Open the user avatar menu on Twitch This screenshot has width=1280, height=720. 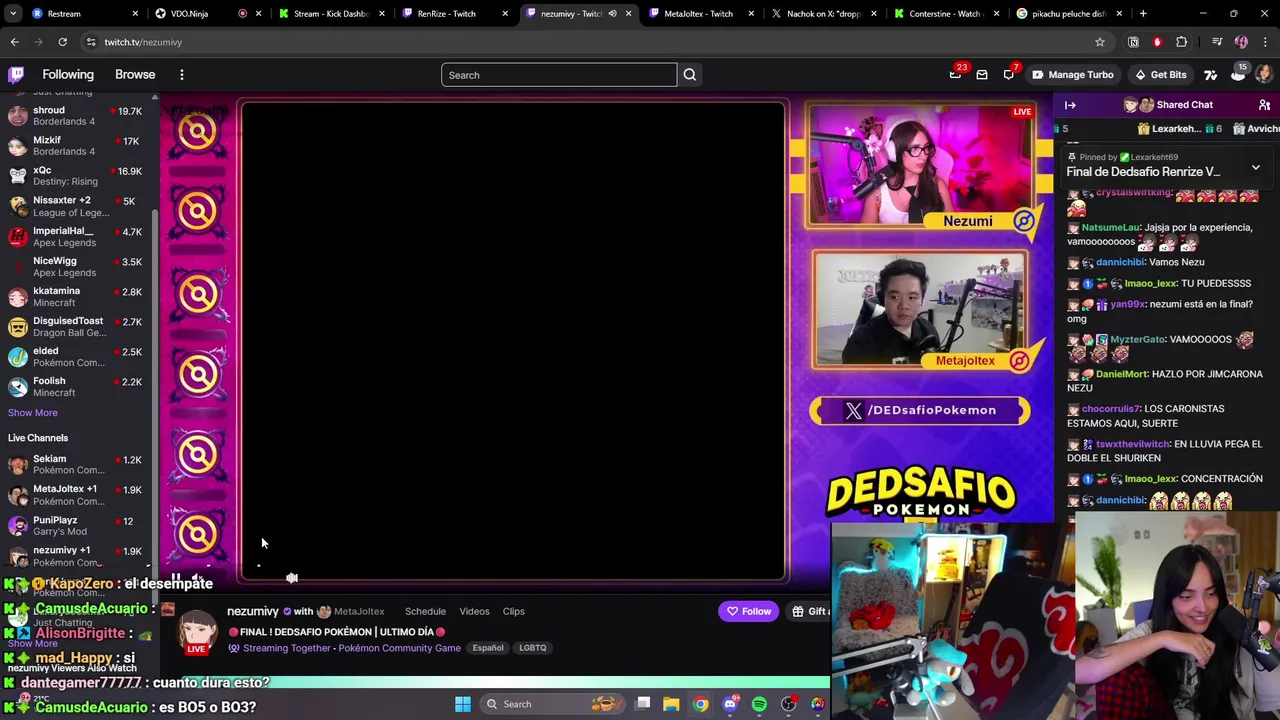[1264, 74]
